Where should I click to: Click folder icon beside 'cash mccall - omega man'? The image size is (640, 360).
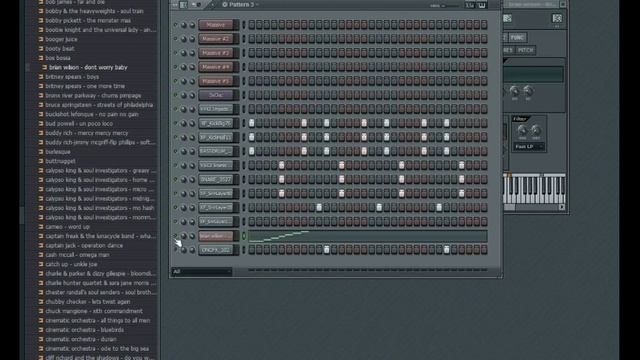[x=41, y=255]
